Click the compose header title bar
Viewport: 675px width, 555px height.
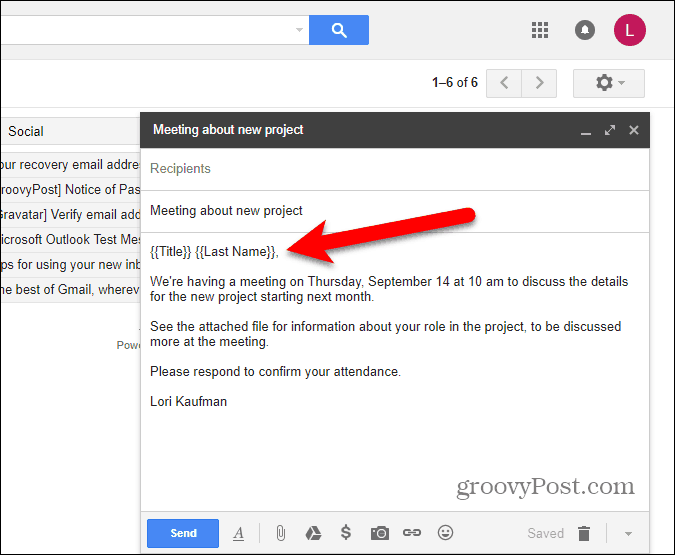point(395,130)
